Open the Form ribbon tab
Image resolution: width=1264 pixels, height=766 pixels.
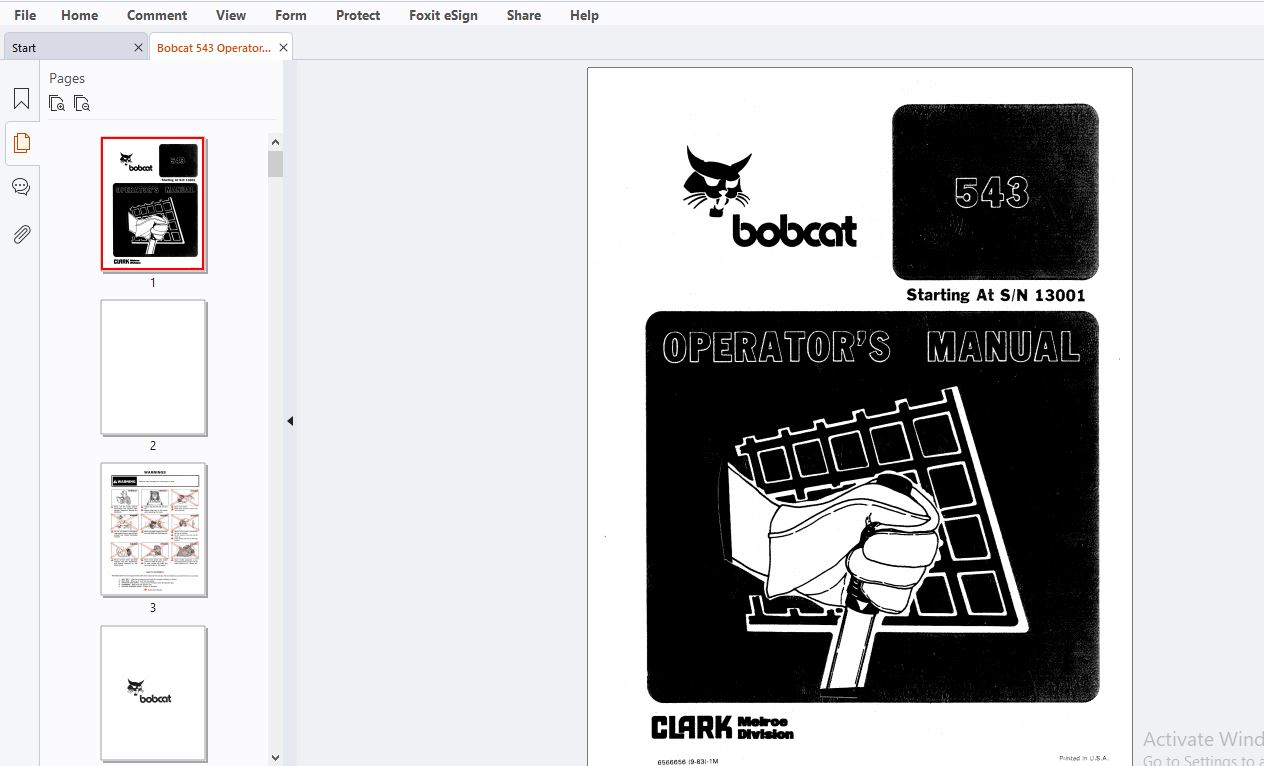click(291, 15)
